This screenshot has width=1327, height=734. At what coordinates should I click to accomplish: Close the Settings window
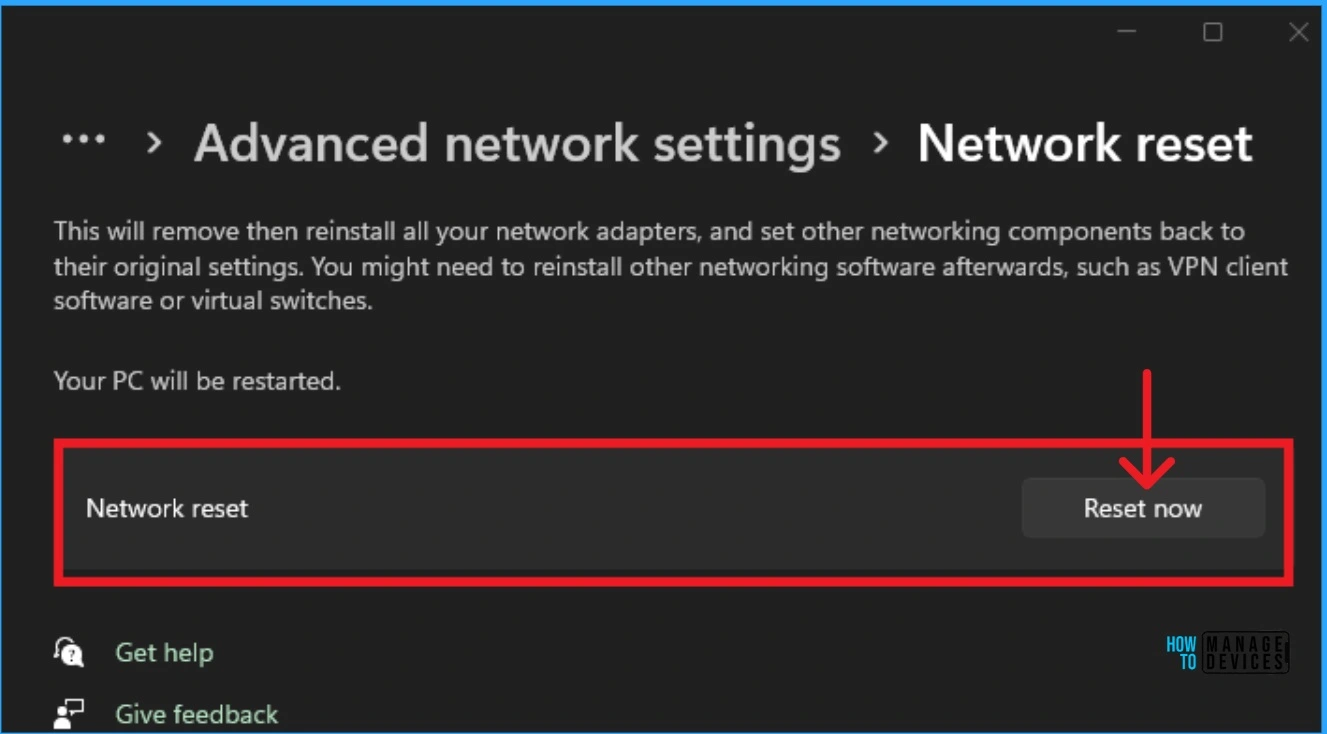(1297, 32)
